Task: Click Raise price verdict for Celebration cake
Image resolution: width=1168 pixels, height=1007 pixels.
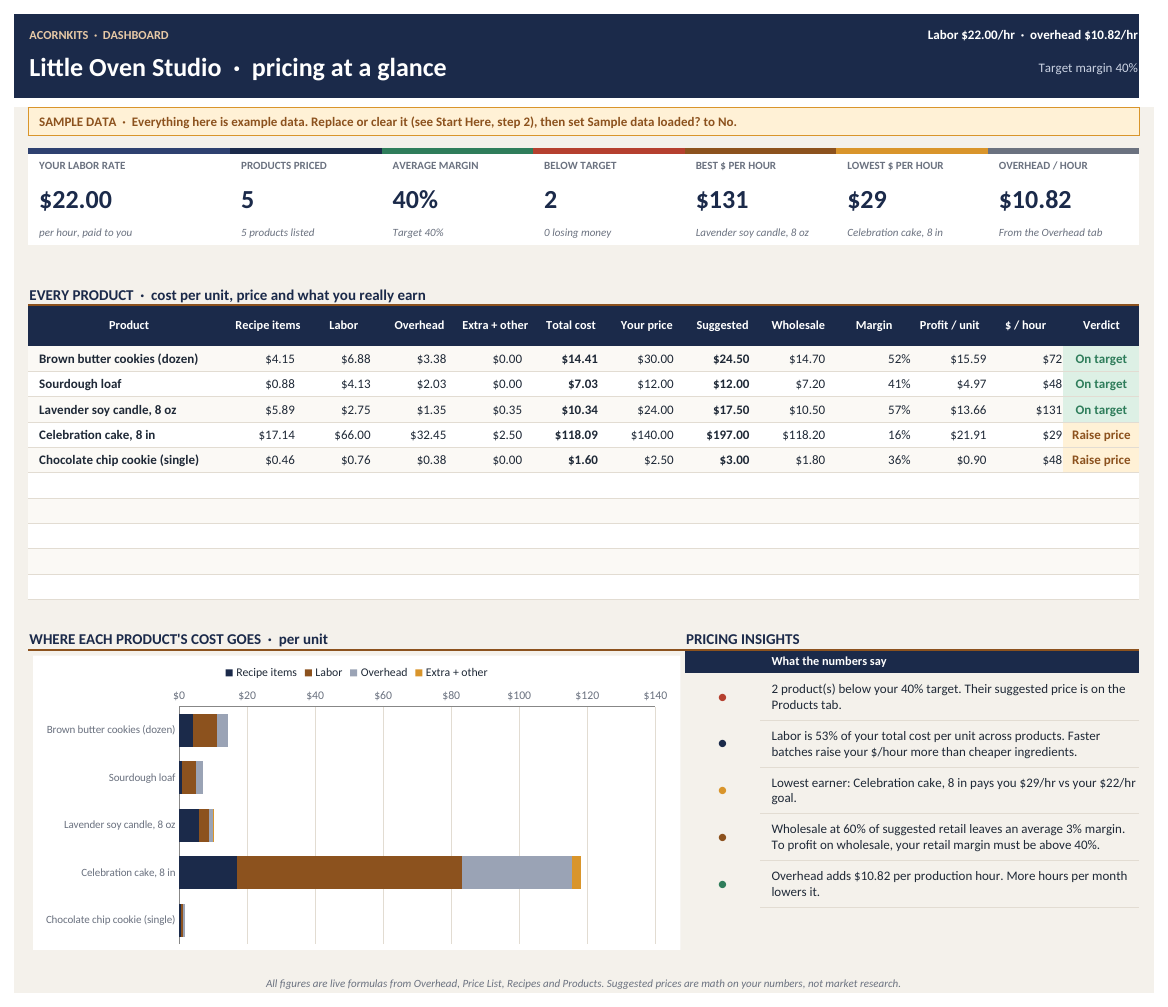Action: [x=1101, y=435]
